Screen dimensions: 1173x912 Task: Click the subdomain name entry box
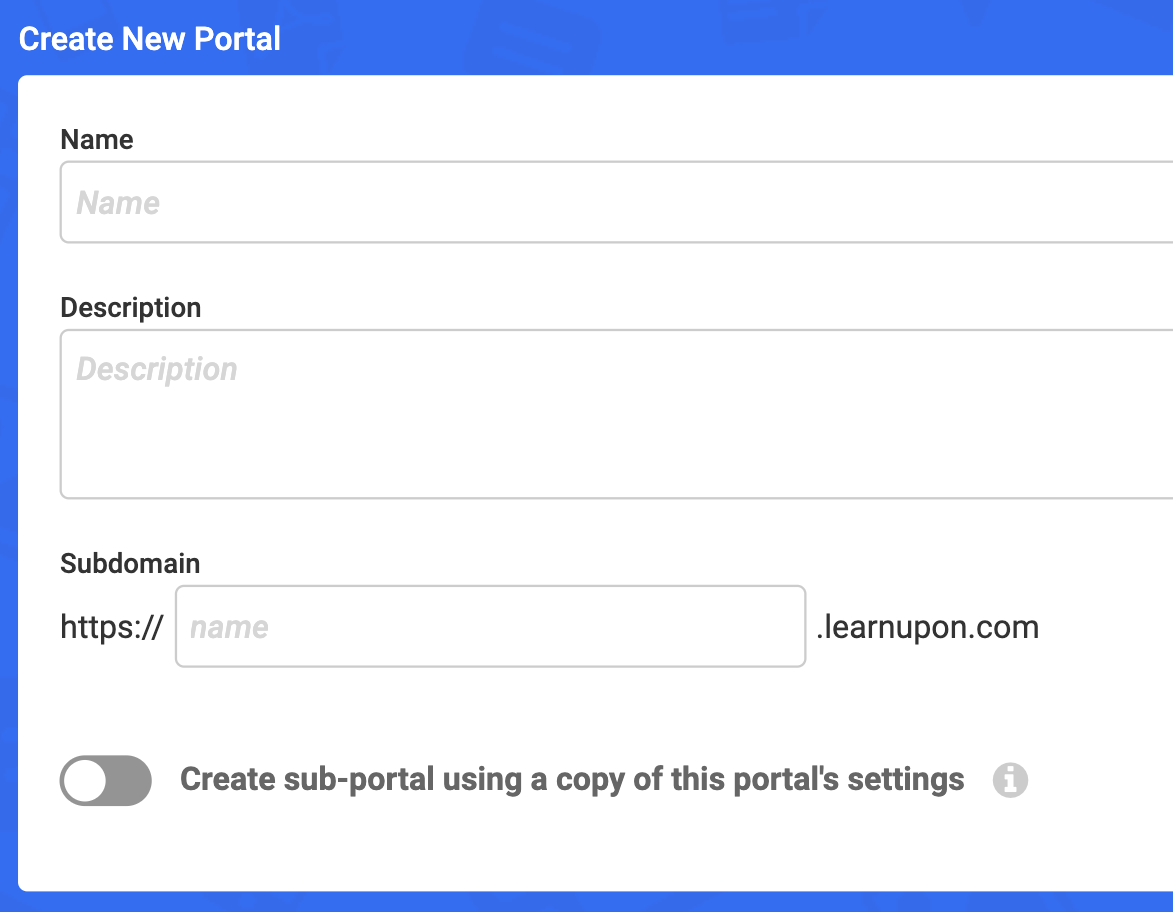(x=490, y=626)
